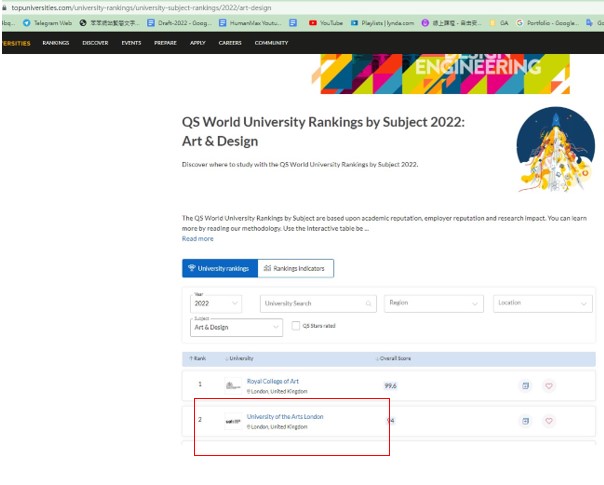
Task: Open the Year 2022 dropdown
Action: 216,304
